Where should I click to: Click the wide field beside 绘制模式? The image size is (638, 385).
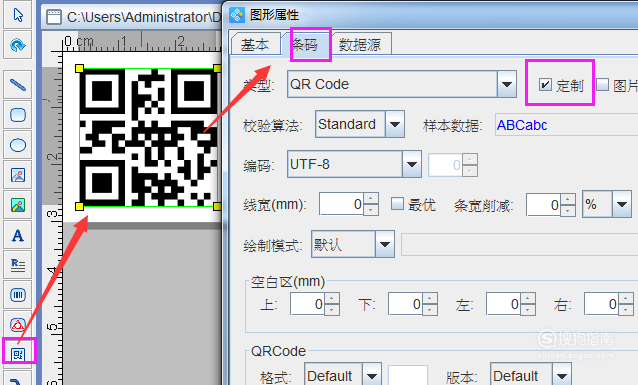pyautogui.click(x=519, y=244)
